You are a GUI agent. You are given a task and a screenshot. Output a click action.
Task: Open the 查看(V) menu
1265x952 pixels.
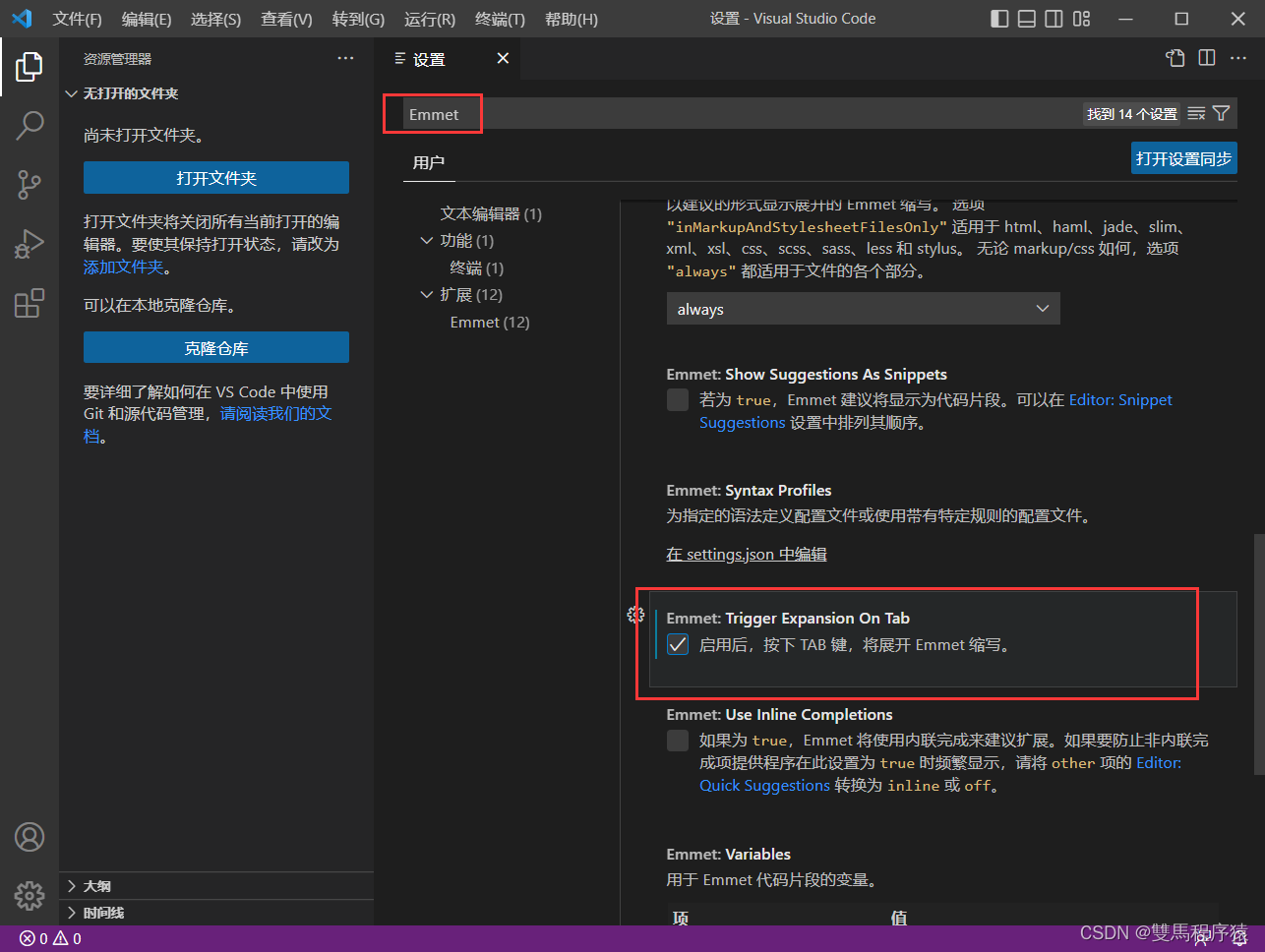coord(286,19)
